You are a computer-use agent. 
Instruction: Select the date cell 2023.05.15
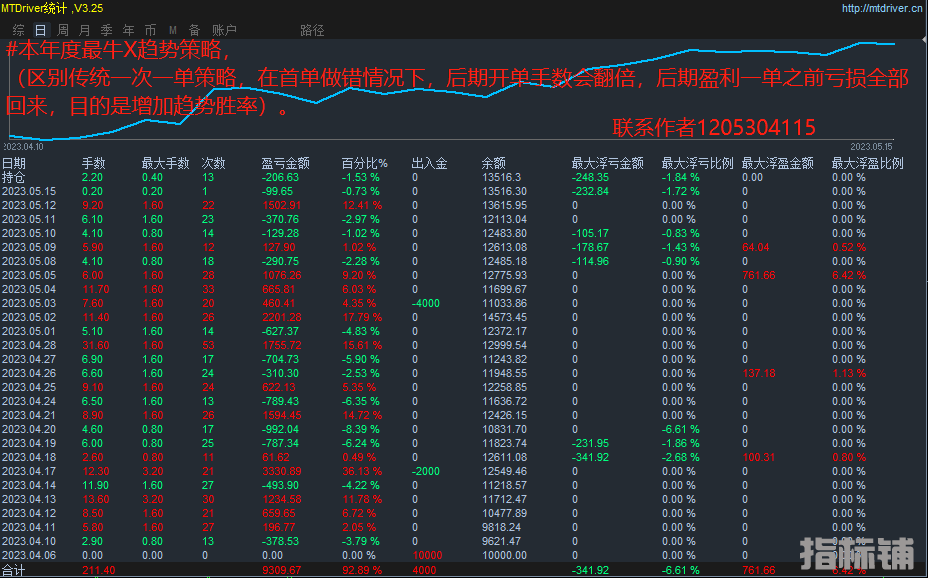coord(29,192)
